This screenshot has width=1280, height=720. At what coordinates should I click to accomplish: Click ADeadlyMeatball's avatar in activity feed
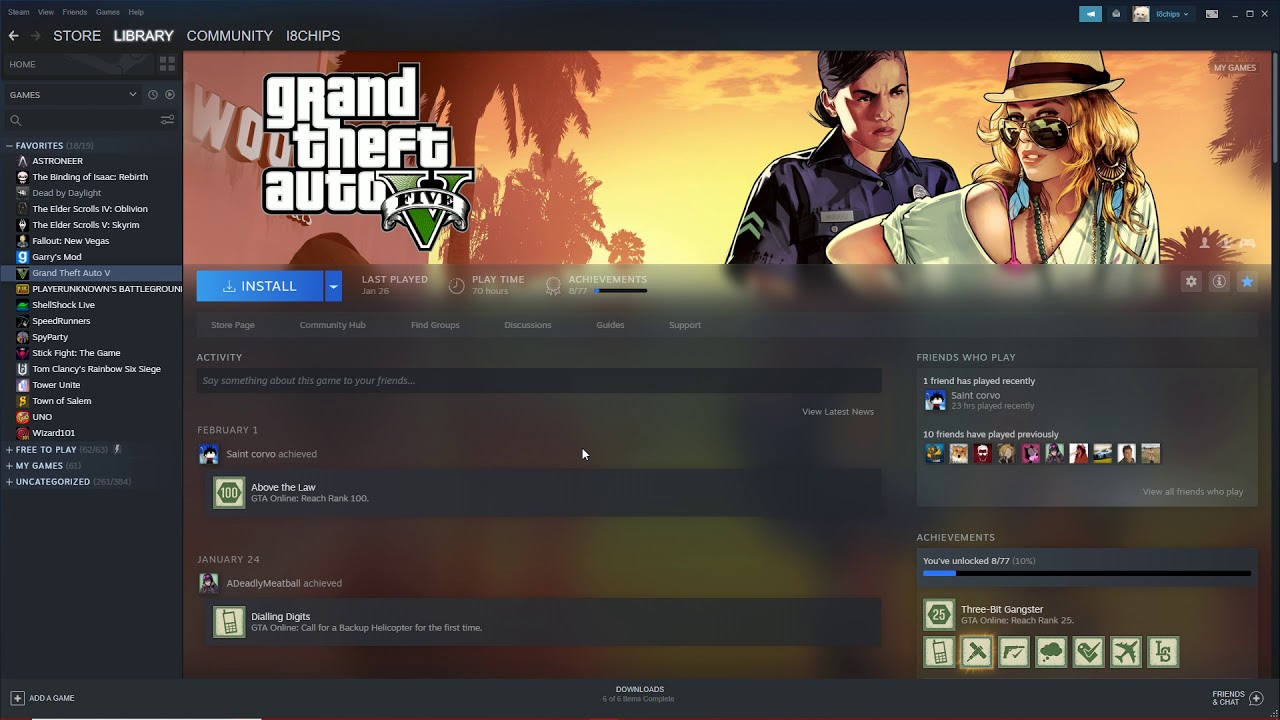(x=209, y=583)
